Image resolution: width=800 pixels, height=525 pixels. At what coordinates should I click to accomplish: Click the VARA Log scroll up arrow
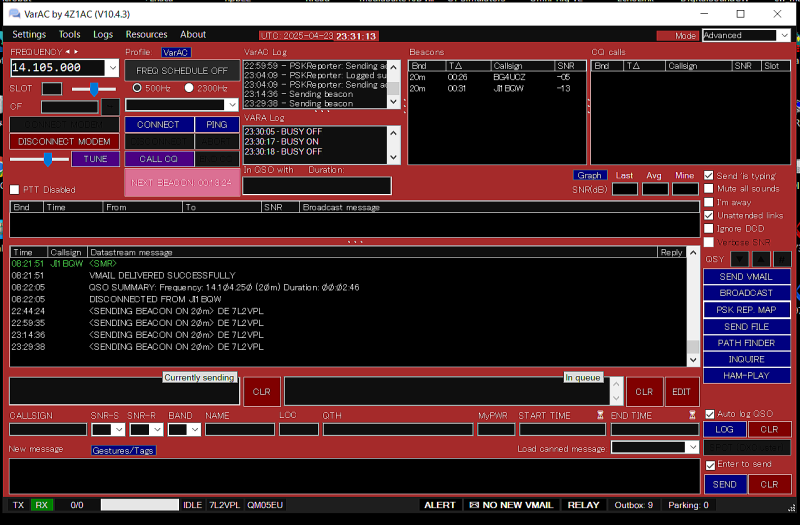point(393,133)
